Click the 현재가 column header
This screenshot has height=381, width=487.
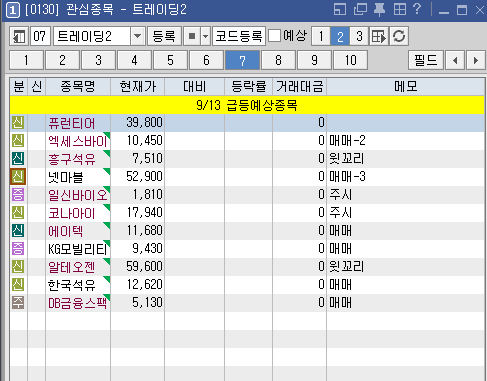click(x=137, y=87)
